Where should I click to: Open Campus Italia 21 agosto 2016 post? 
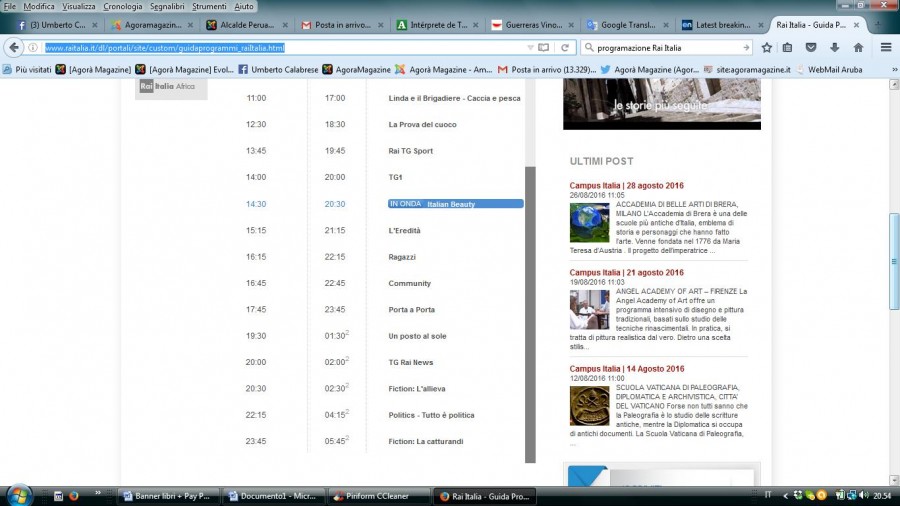(x=626, y=273)
